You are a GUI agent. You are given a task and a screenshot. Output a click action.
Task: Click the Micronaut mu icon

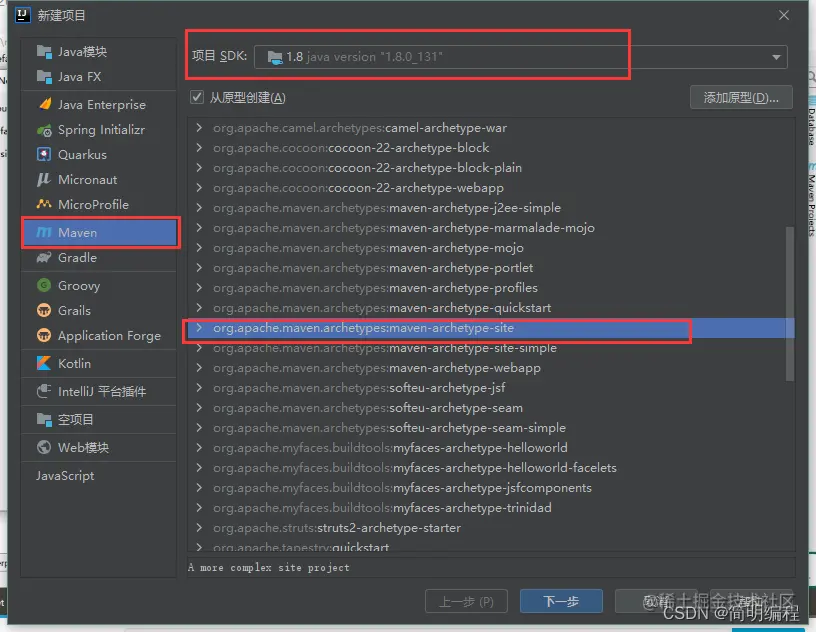point(44,180)
